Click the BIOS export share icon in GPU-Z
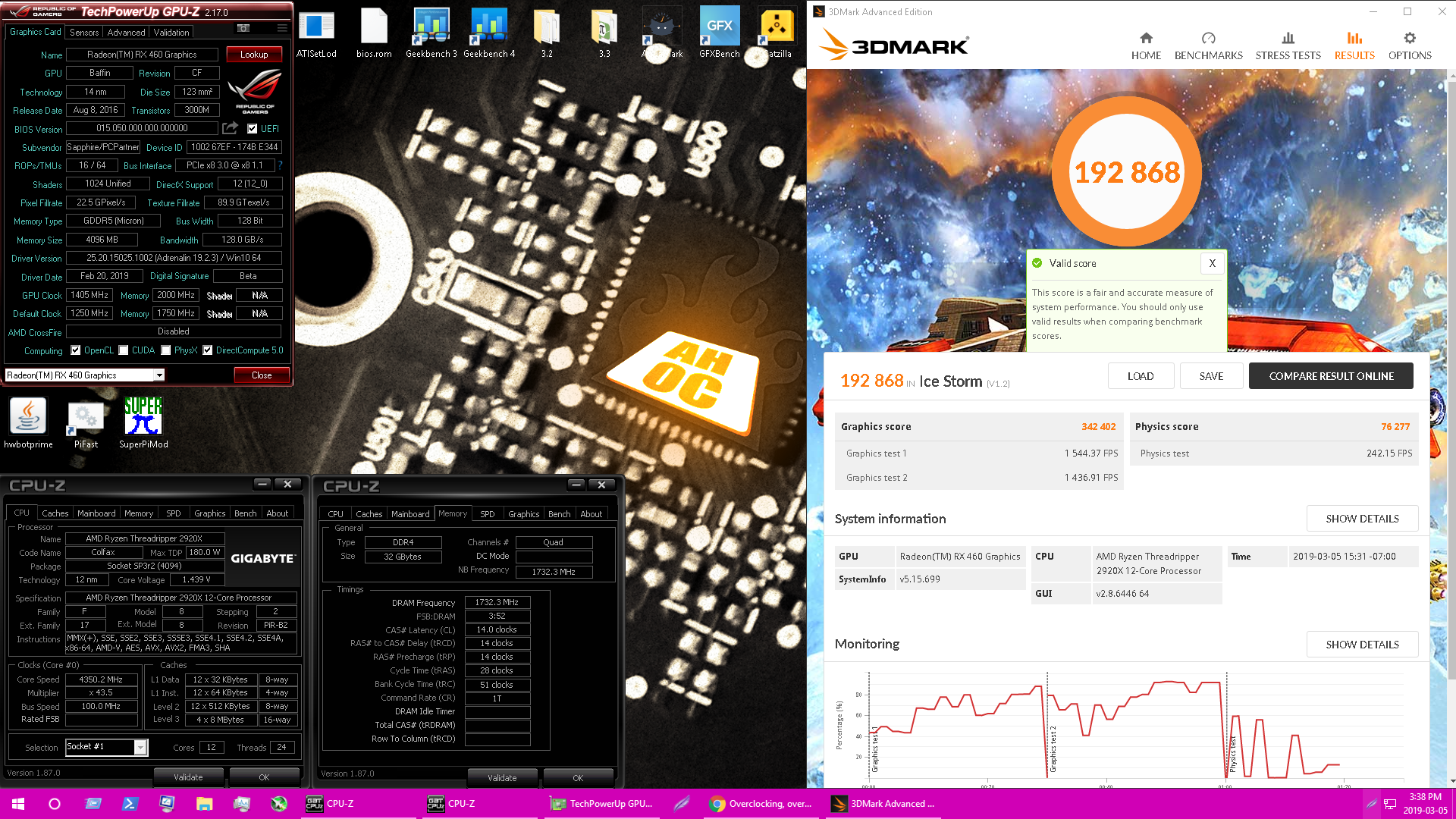The width and height of the screenshot is (1456, 819). tap(231, 128)
